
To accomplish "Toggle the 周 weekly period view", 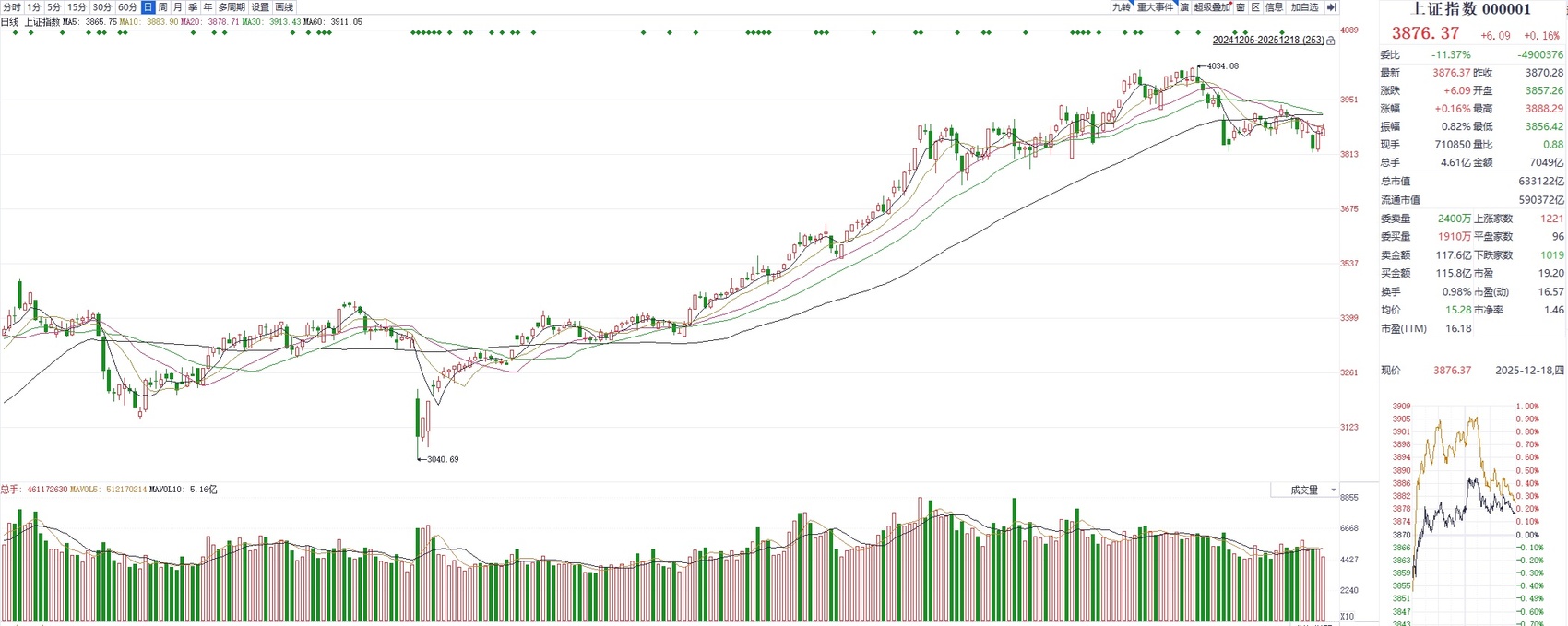I will [x=163, y=7].
